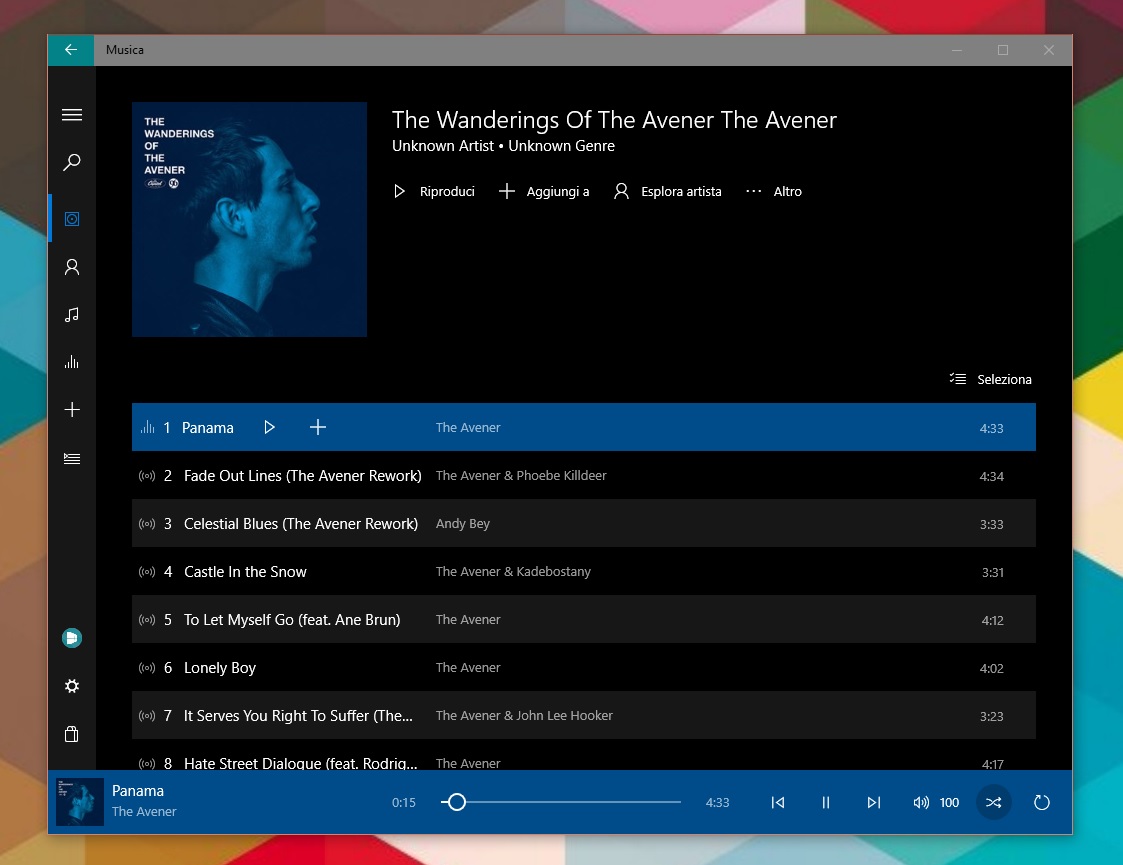Image resolution: width=1123 pixels, height=865 pixels.
Task: Select track It Serves You Right To Suffer
Action: coord(584,715)
